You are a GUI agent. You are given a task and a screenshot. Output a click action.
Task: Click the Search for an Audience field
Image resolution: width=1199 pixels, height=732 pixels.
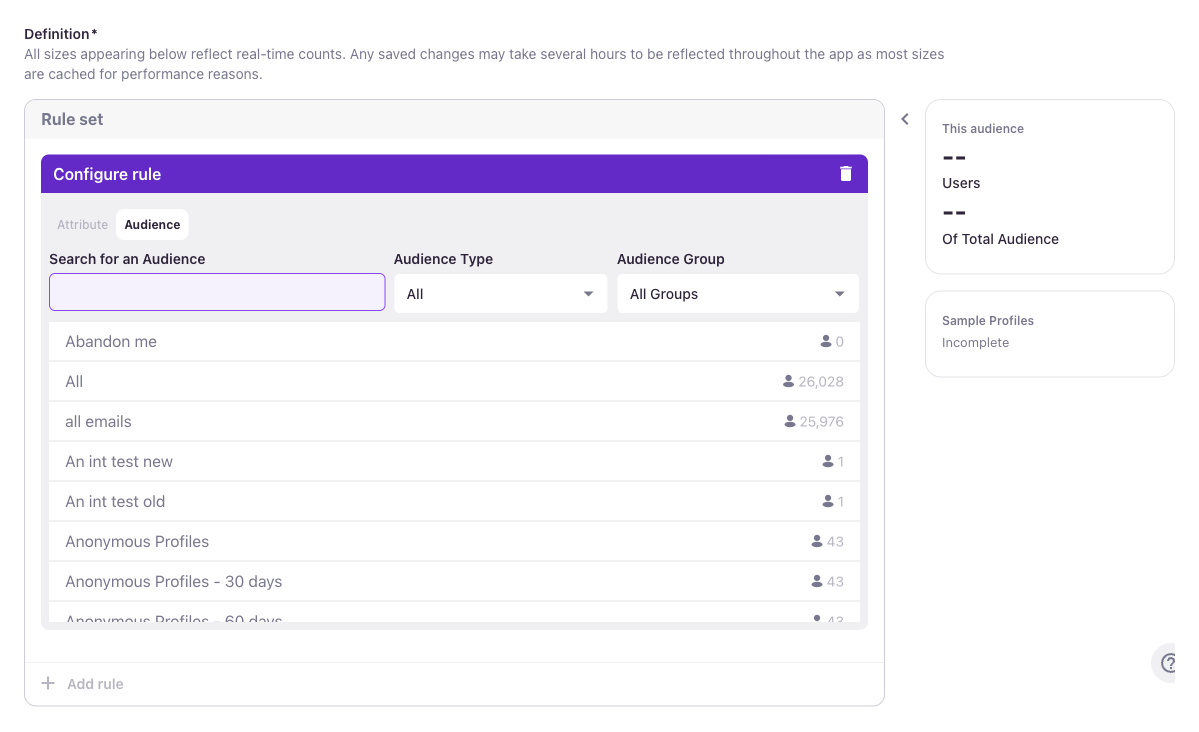[216, 291]
